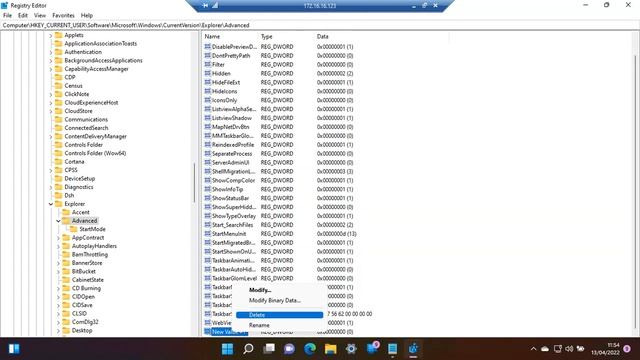640x360 pixels.
Task: Switch to Registry Editor taskbar icon
Action: click(x=413, y=349)
